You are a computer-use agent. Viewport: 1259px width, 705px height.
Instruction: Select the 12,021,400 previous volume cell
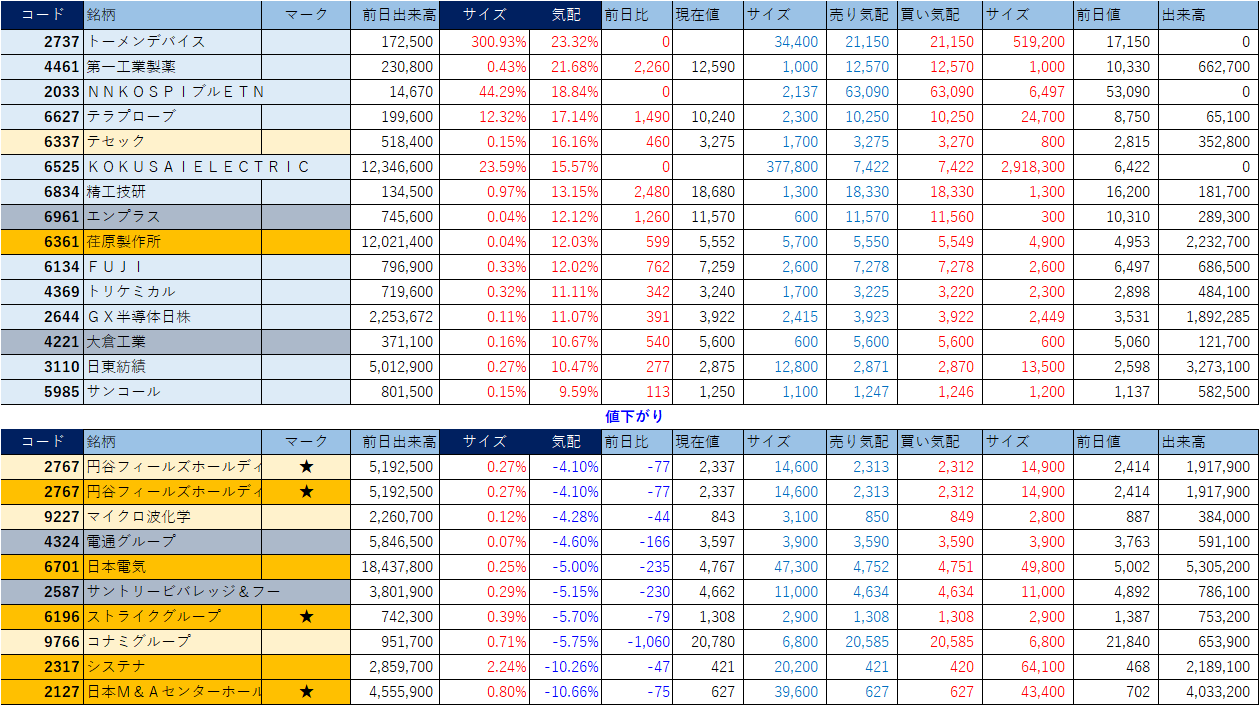[394, 242]
